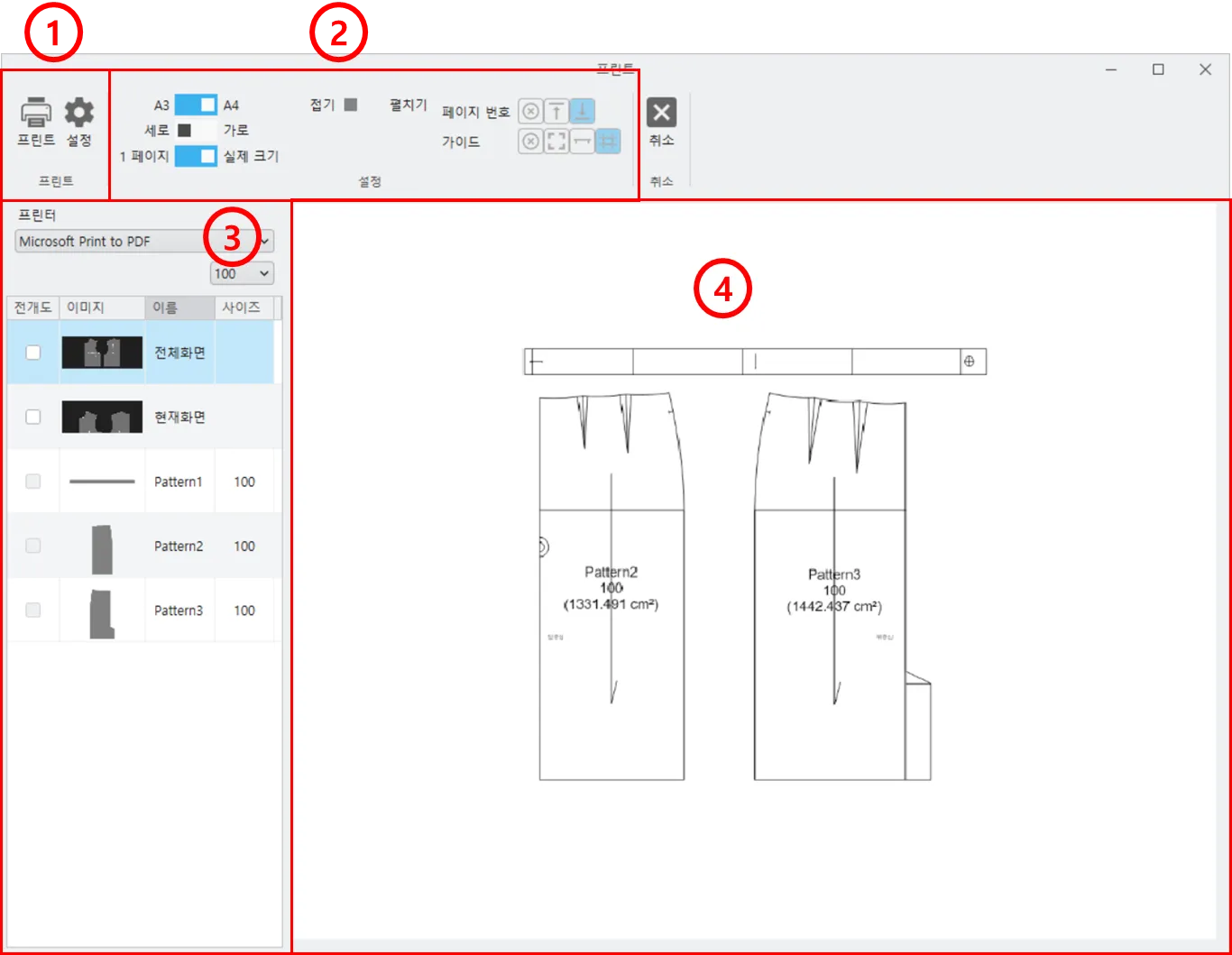Toggle 세로/가로 orientation switch

tap(196, 130)
